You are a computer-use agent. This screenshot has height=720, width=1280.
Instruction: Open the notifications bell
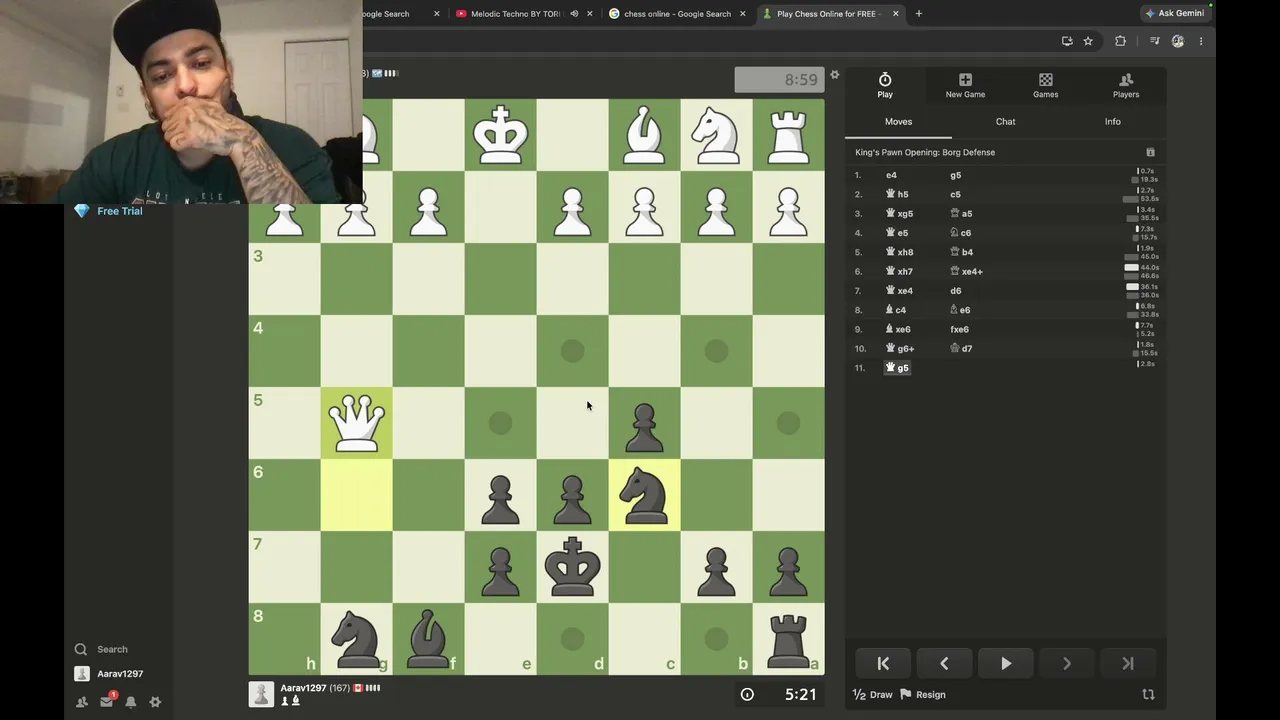coord(130,702)
